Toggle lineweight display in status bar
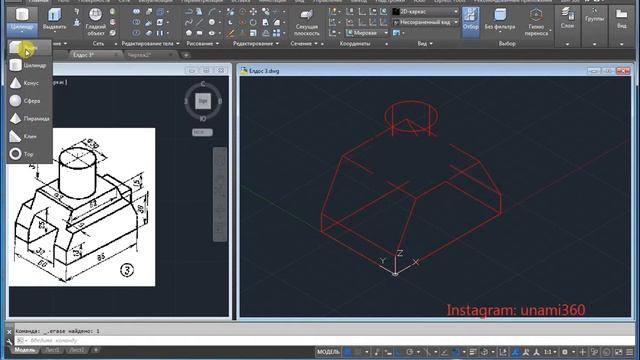This screenshot has height=360, width=640. click(x=472, y=352)
